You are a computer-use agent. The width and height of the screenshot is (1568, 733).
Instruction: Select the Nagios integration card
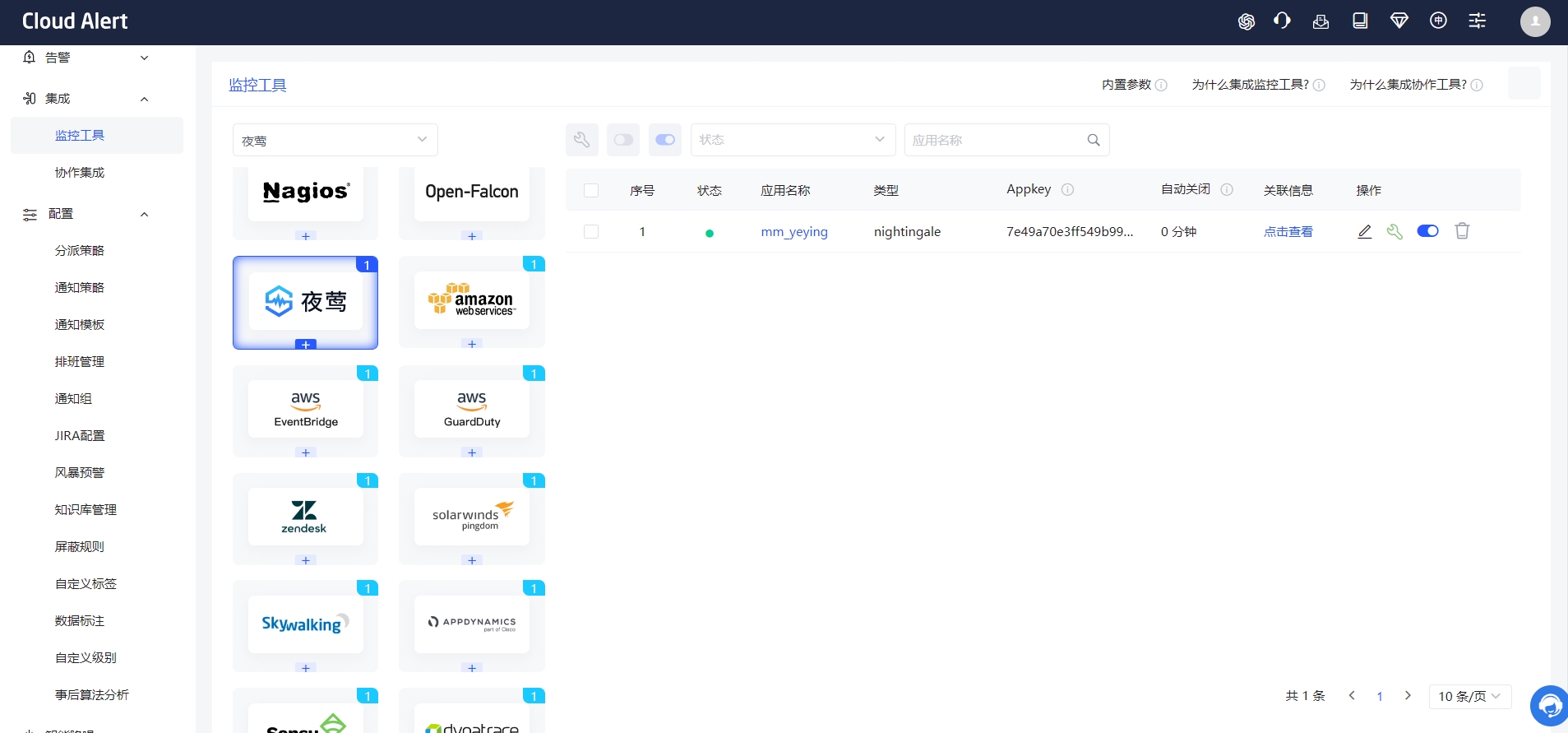tap(306, 193)
